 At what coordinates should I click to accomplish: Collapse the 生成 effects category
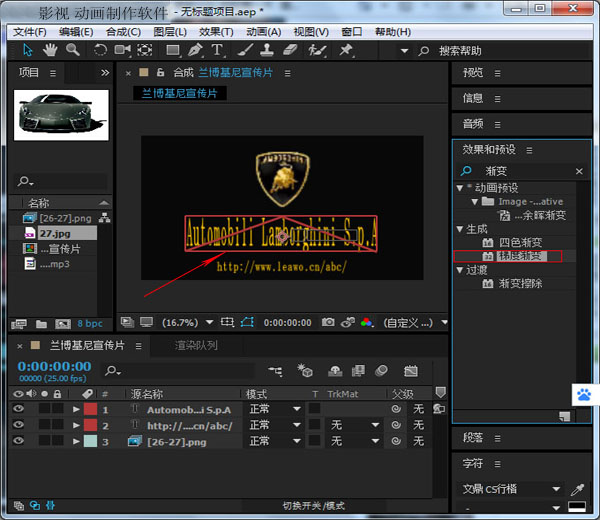coord(460,229)
